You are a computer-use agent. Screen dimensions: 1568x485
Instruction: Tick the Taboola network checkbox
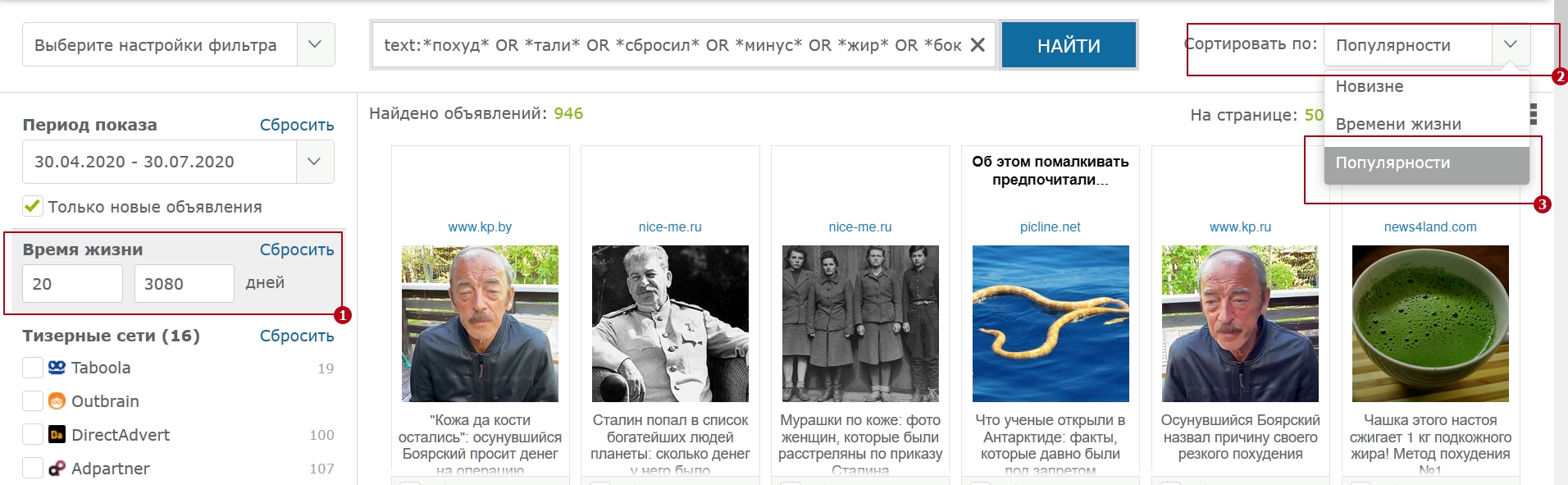[x=33, y=368]
